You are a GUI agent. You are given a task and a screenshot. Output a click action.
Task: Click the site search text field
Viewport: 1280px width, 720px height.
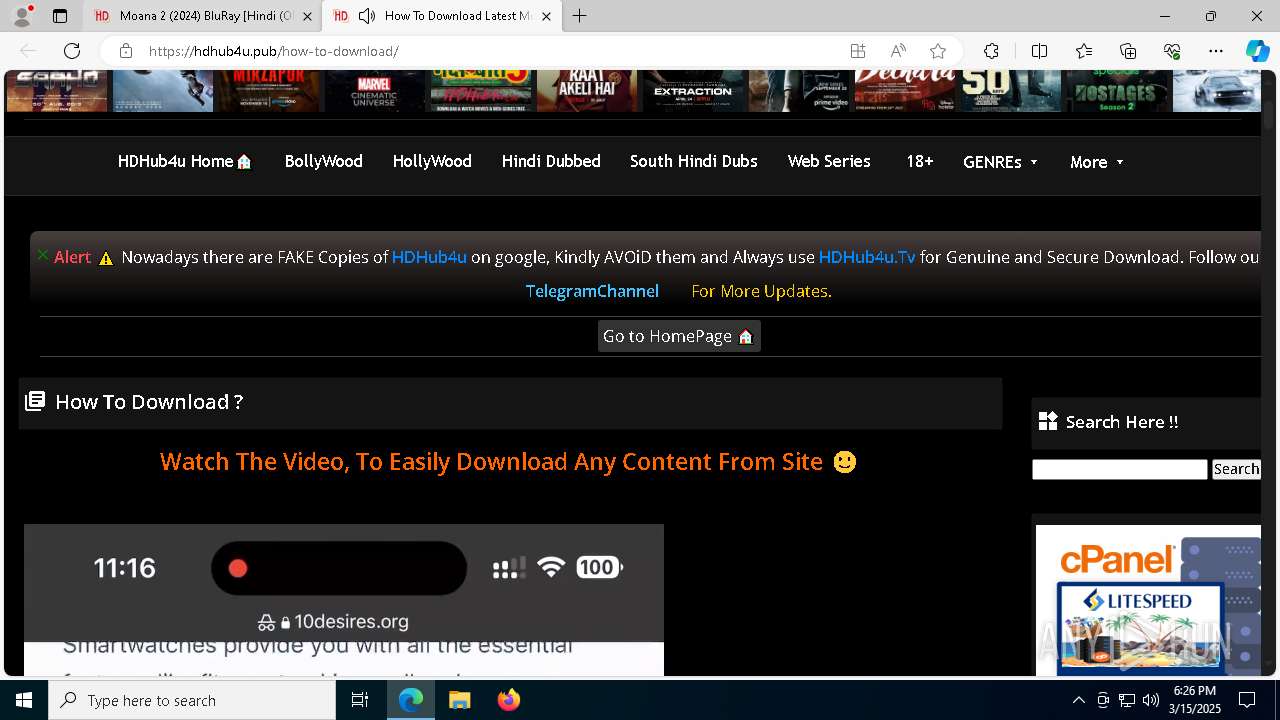tap(1120, 469)
